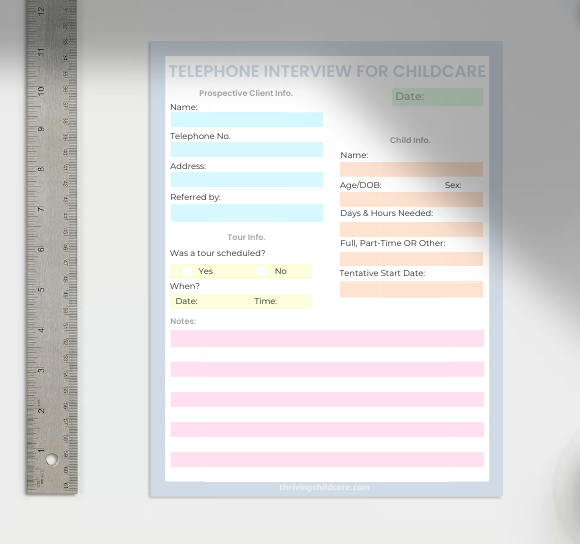580x544 pixels.
Task: Click the green Date field at top
Action: (x=438, y=97)
